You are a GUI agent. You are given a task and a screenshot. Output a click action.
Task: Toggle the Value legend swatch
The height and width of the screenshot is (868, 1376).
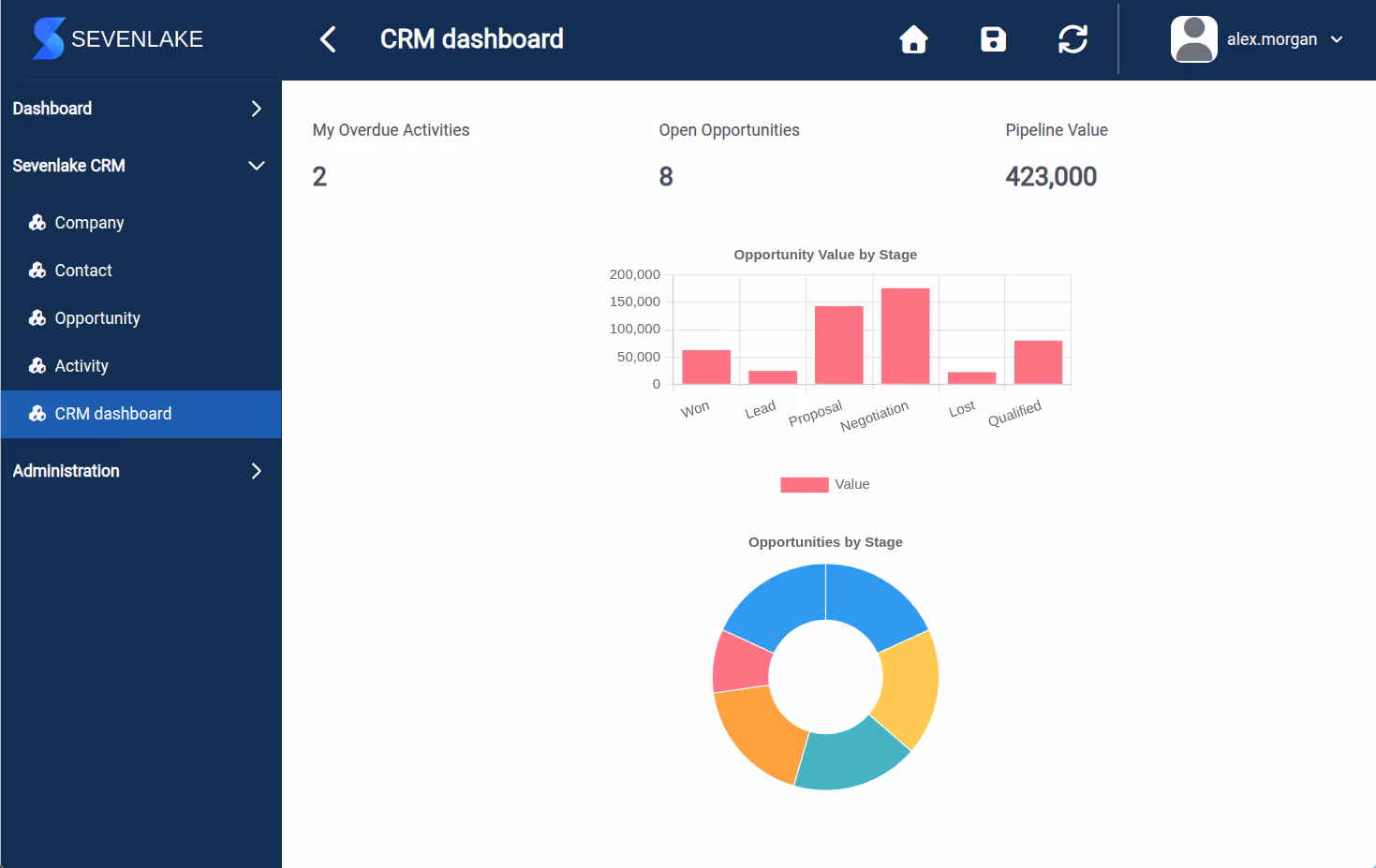804,484
